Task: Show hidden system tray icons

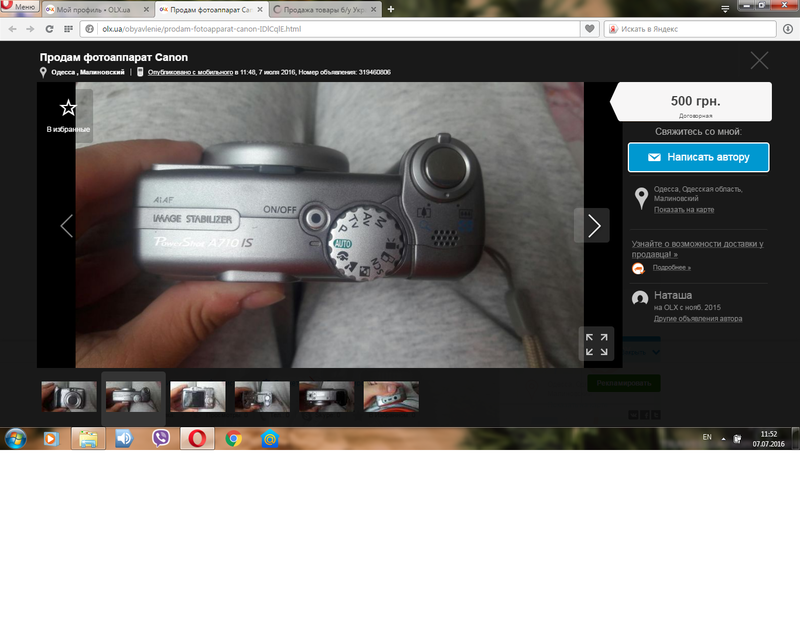Action: click(723, 439)
